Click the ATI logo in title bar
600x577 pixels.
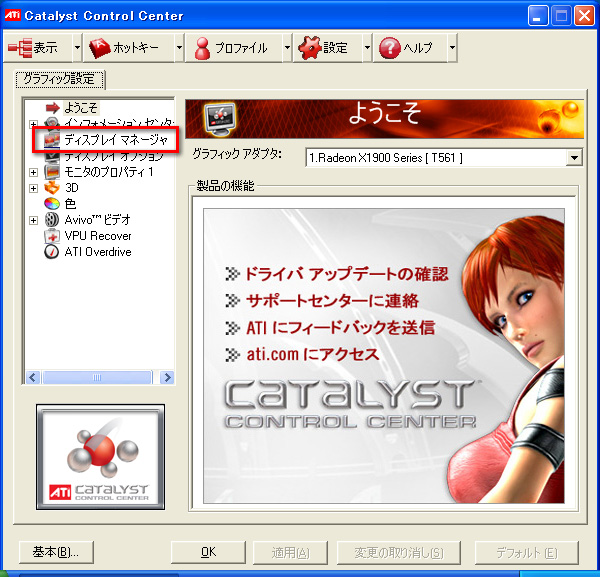[x=13, y=15]
